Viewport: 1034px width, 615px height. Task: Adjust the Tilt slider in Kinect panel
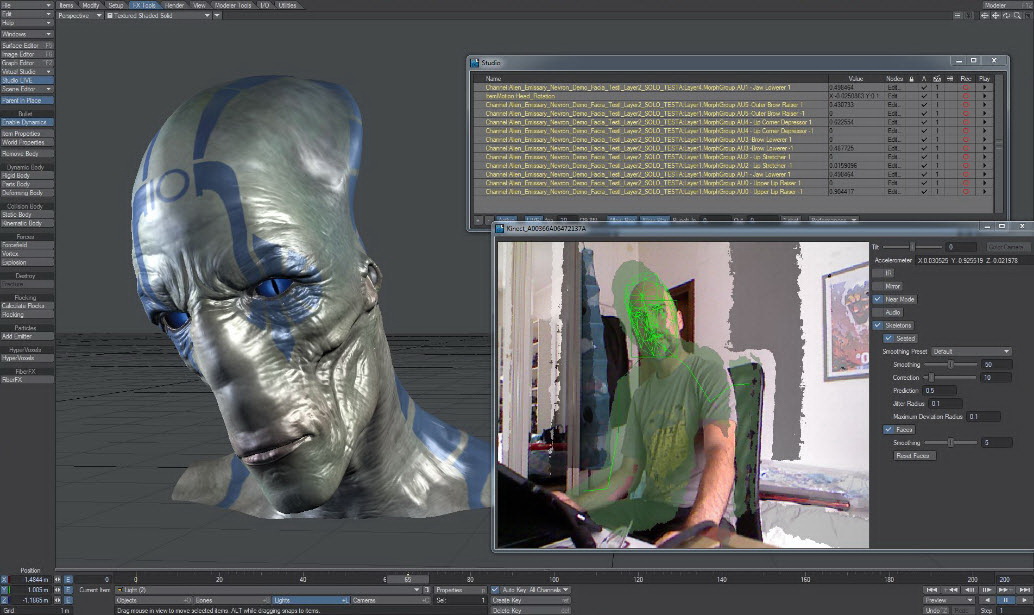coord(912,246)
